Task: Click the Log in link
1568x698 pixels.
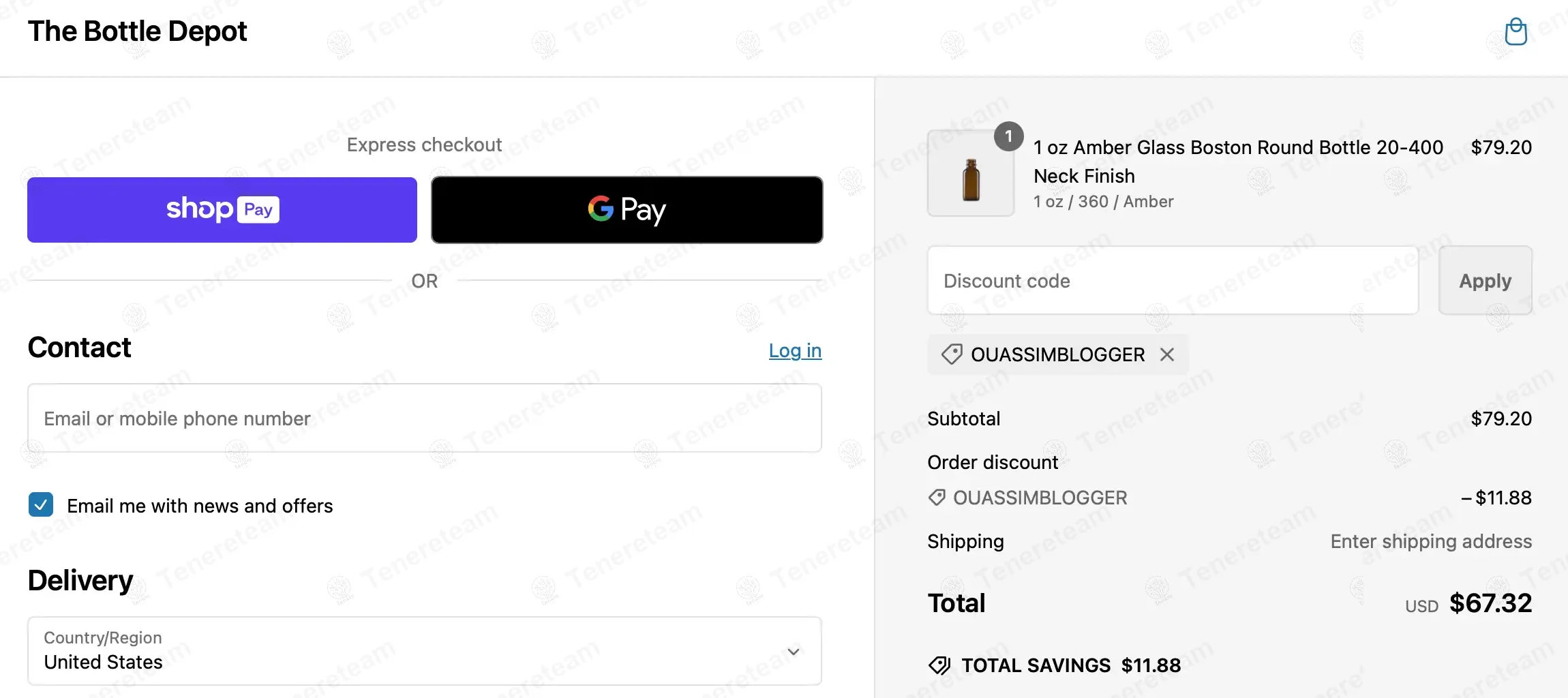Action: coord(795,350)
